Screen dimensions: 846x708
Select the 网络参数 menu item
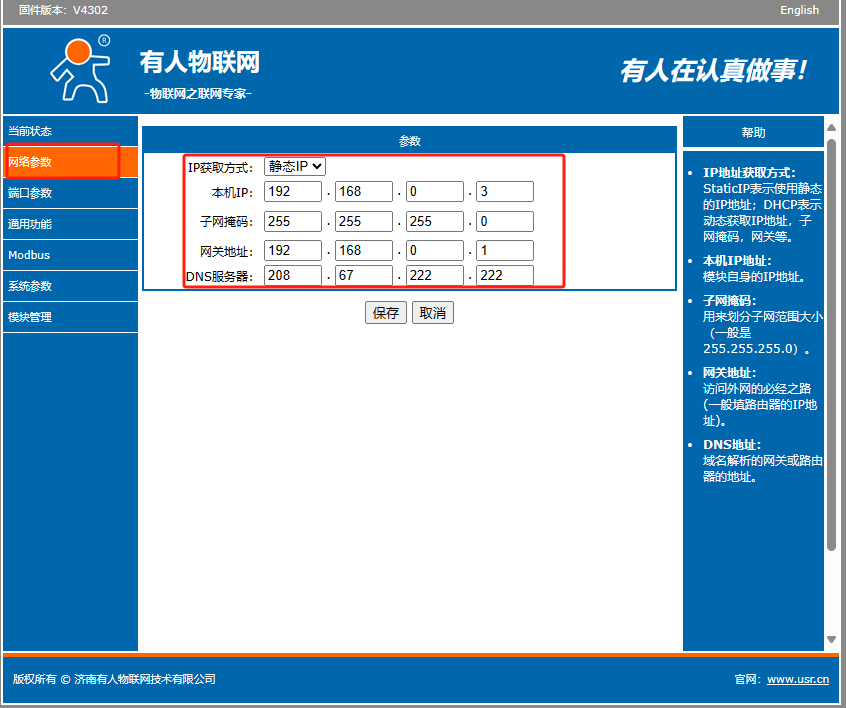(x=30, y=162)
